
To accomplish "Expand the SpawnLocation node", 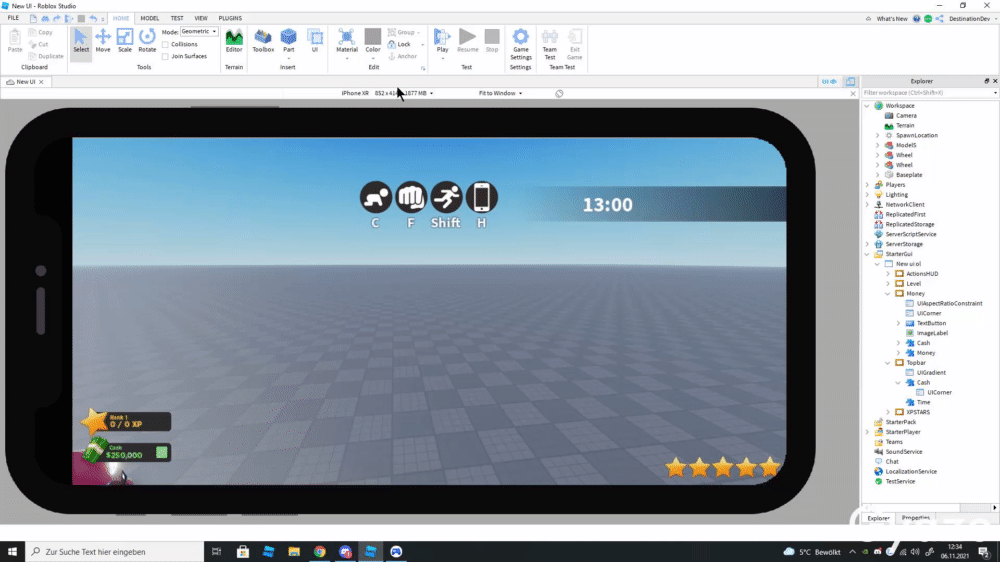I will tap(878, 135).
